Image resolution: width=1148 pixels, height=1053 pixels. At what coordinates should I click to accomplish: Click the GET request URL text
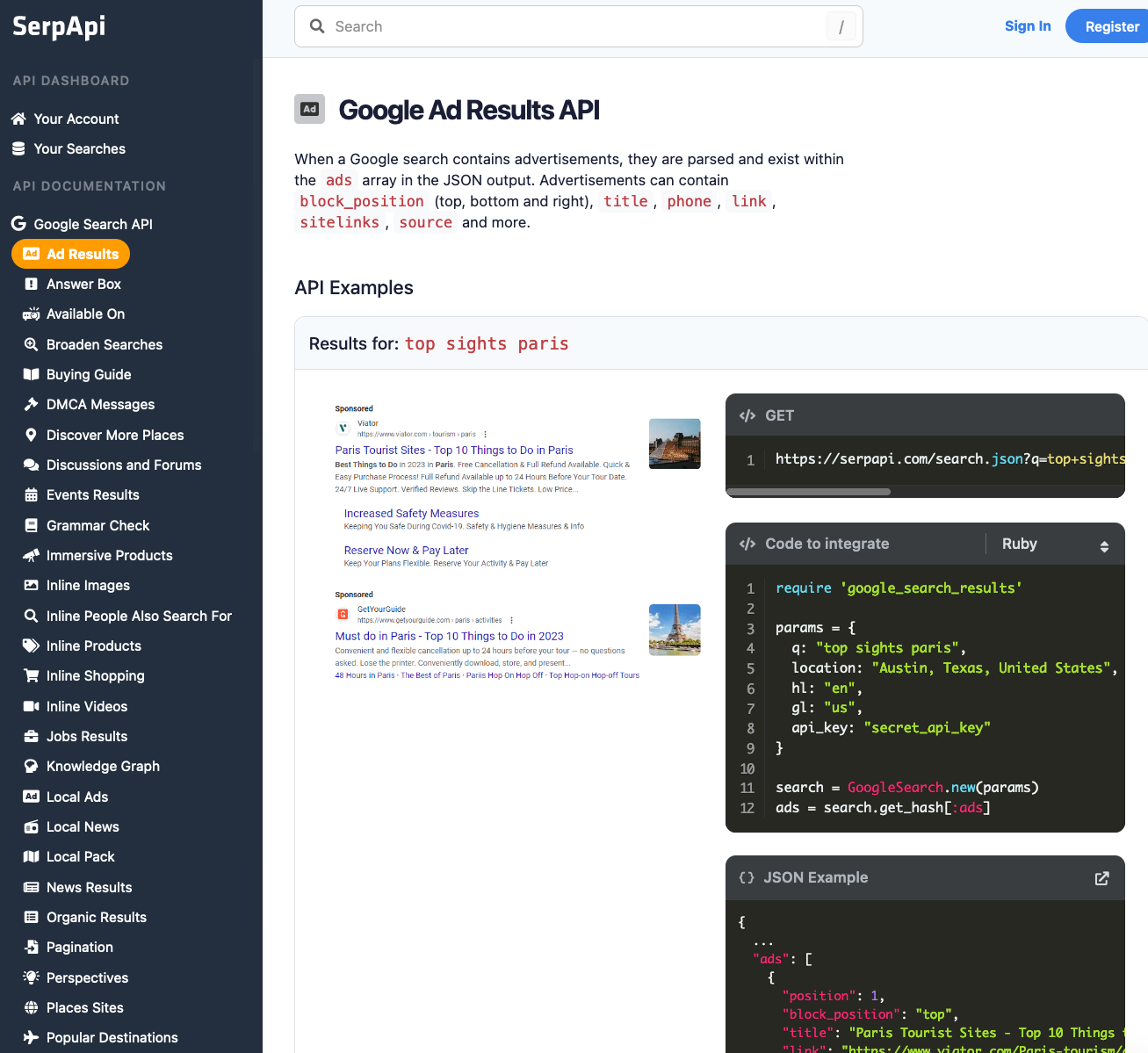click(950, 458)
